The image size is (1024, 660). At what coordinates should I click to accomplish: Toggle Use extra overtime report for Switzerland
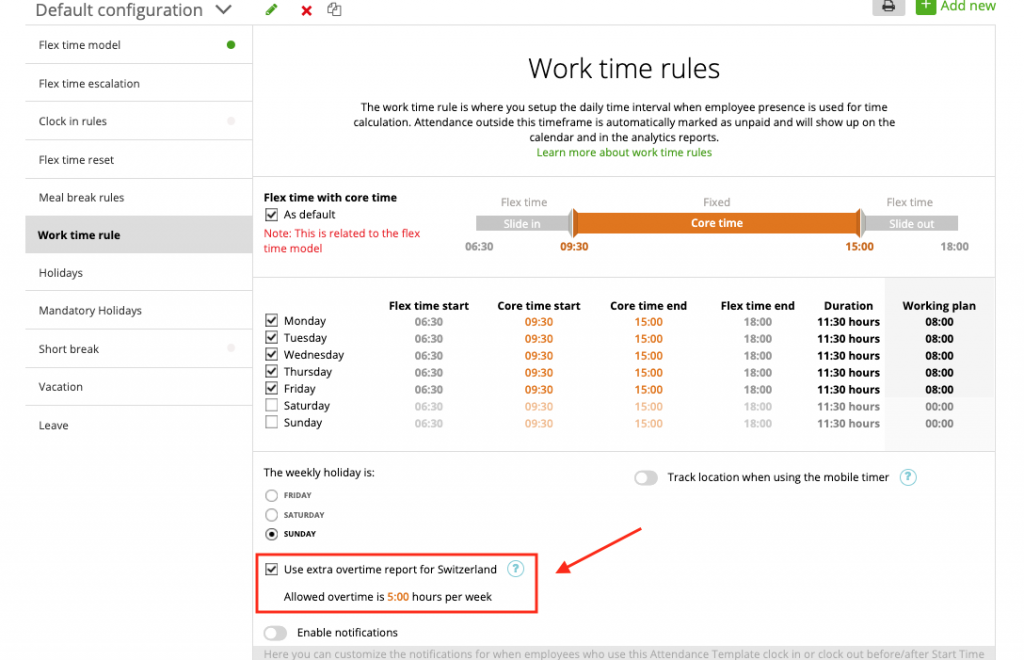point(271,569)
